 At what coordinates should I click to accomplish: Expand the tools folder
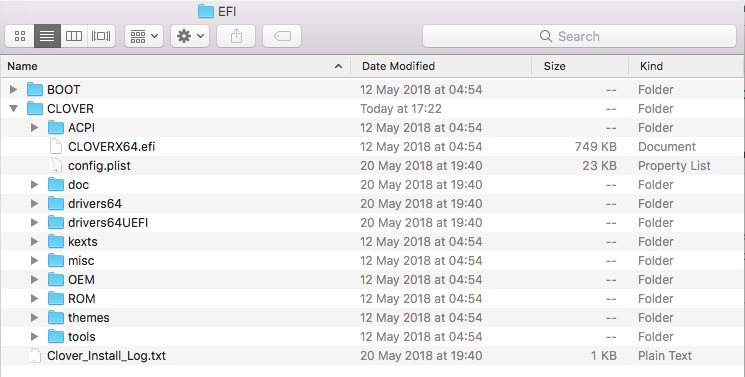(x=35, y=337)
